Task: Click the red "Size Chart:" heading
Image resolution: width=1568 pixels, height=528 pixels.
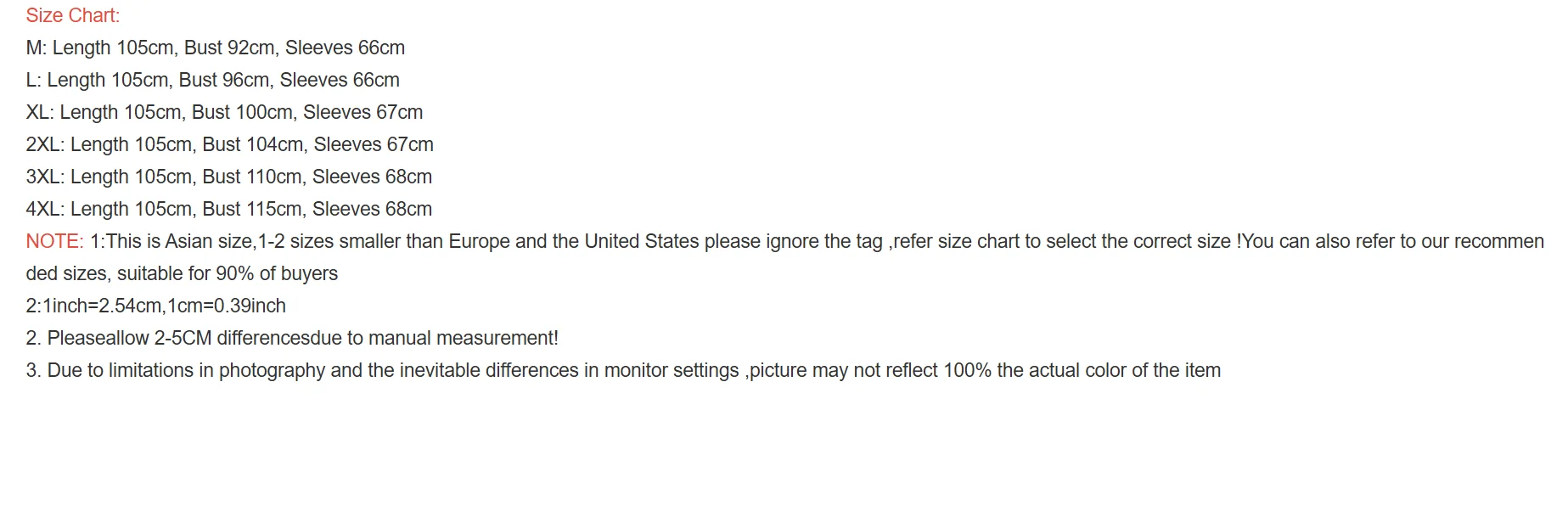Action: point(72,15)
